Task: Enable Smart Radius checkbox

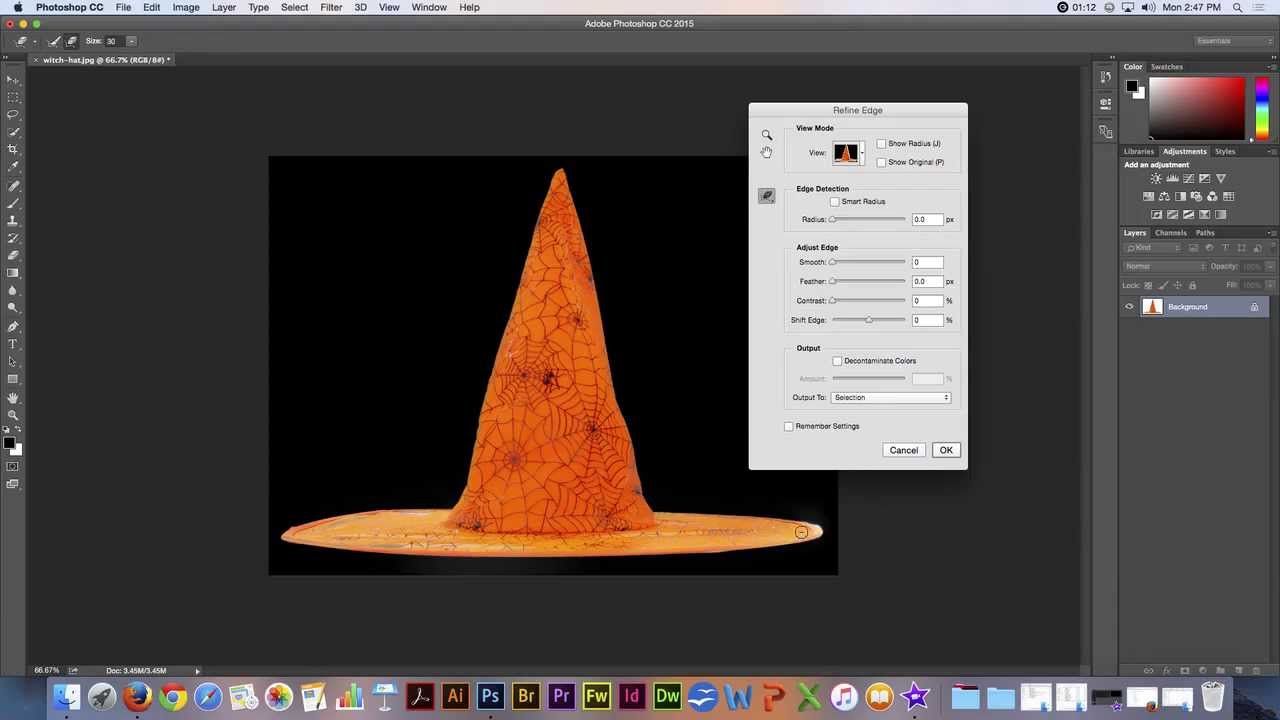Action: pyautogui.click(x=834, y=202)
